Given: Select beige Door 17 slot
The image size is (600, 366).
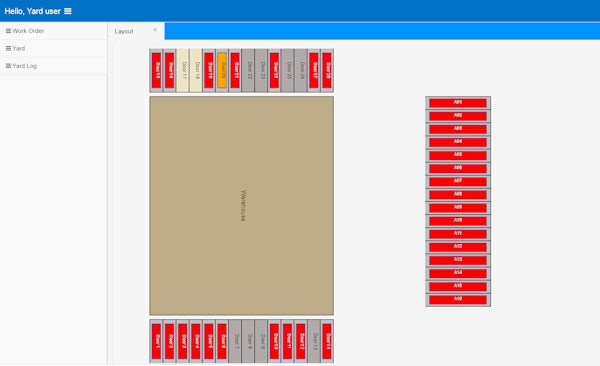Looking at the screenshot, I should click(183, 70).
